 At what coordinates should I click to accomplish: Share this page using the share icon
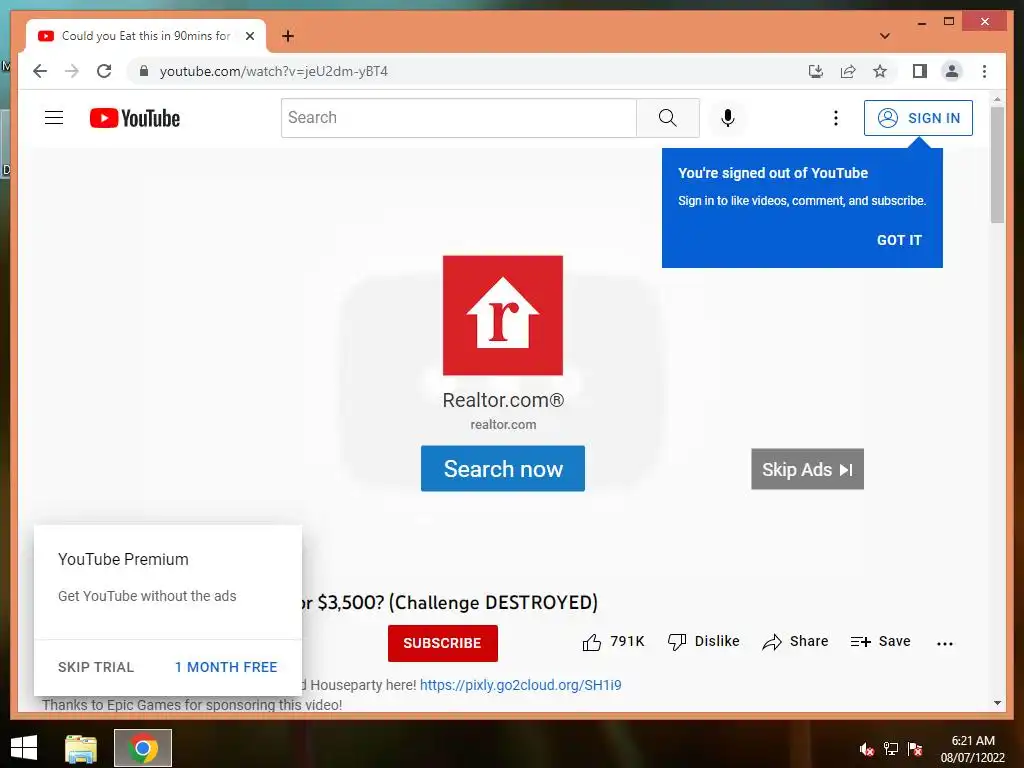848,71
